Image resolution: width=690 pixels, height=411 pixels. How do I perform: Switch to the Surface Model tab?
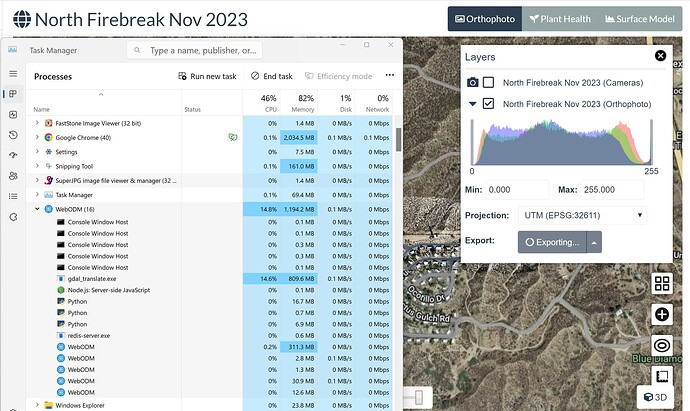tap(640, 19)
